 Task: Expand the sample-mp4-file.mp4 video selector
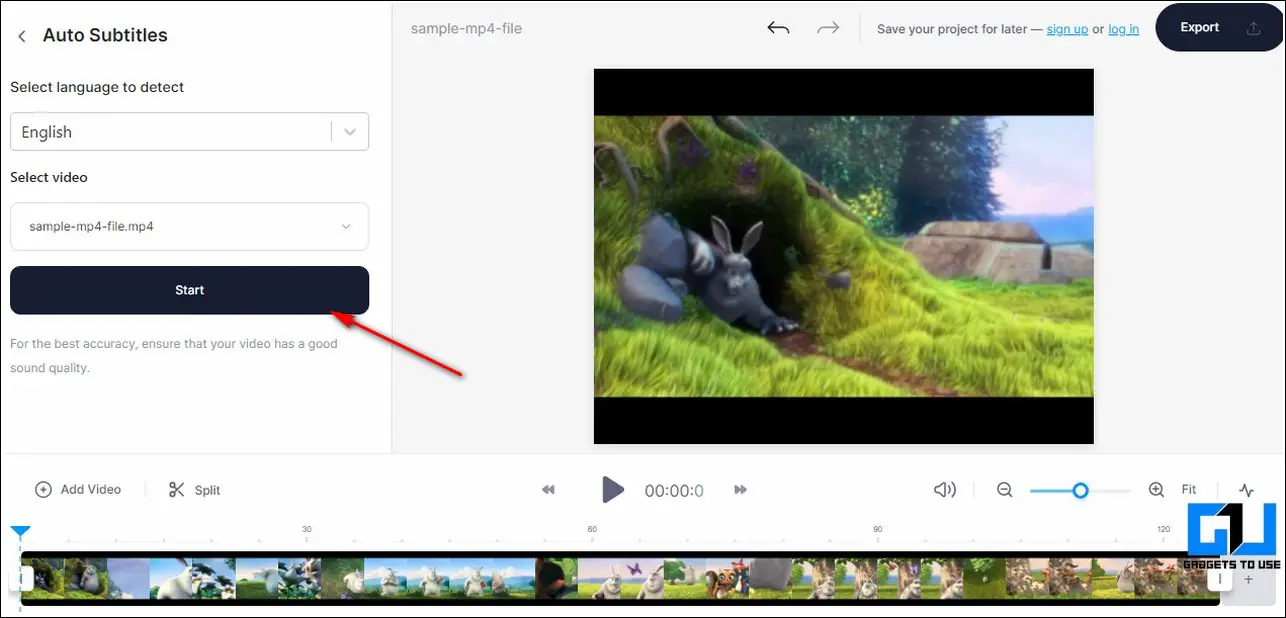(189, 226)
